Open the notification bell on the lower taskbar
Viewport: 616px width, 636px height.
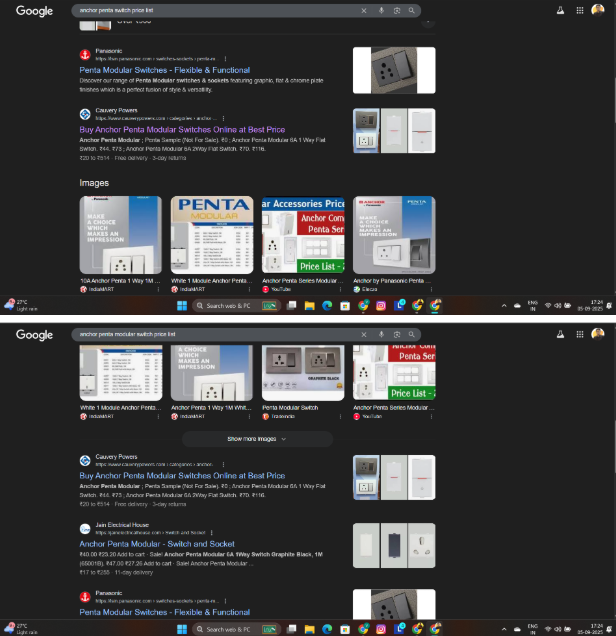point(609,630)
